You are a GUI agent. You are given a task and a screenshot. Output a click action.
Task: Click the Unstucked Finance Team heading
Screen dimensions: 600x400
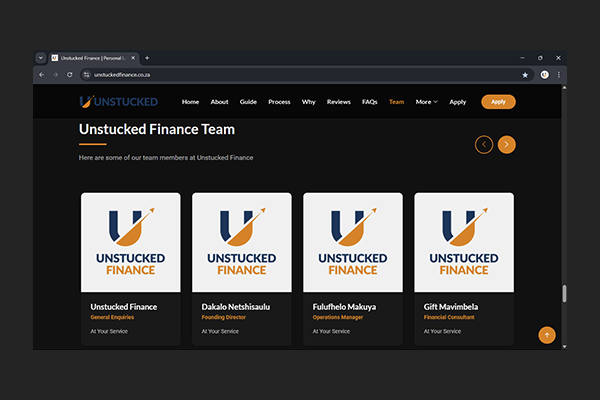[157, 129]
